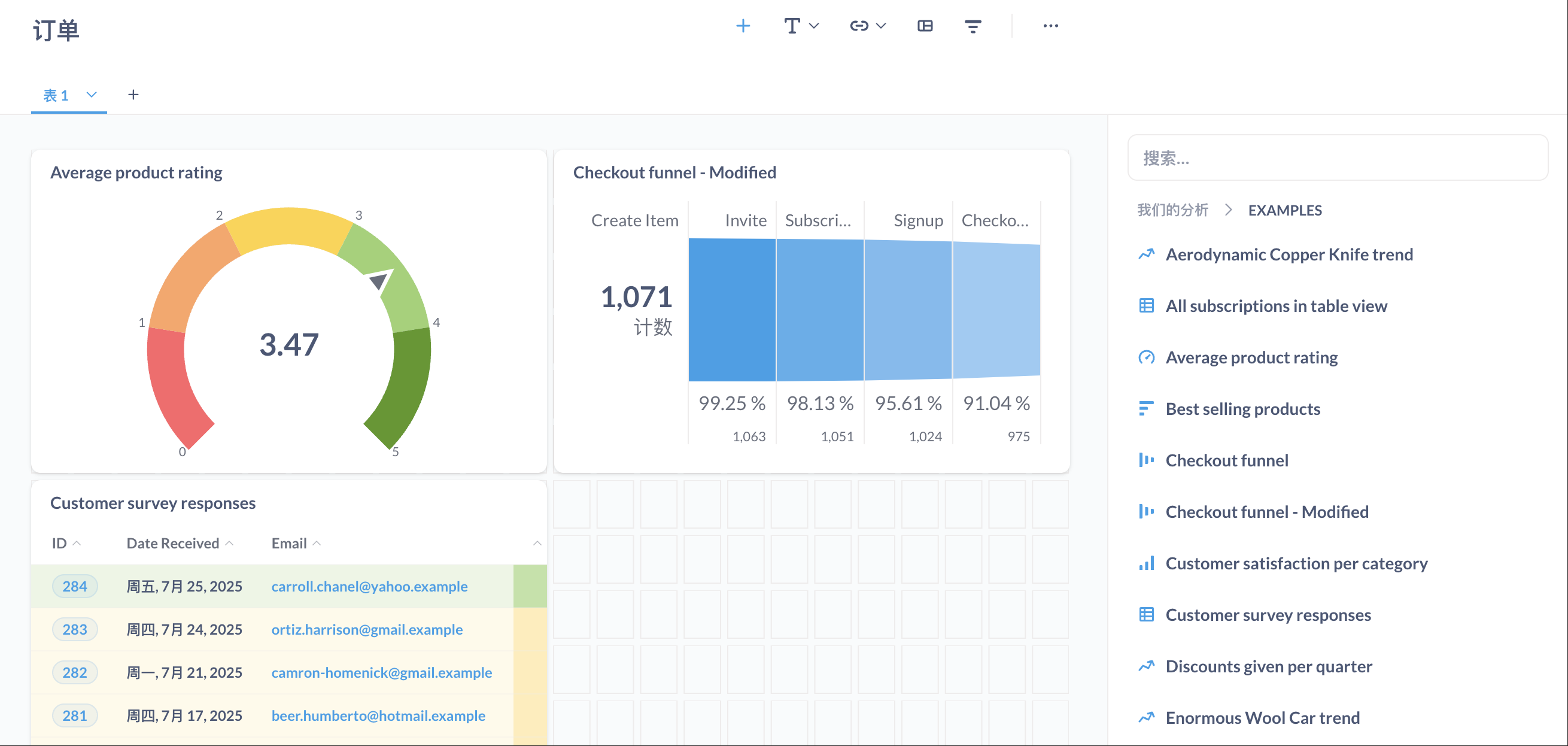Click the 我们的分析 breadcrumb link

click(1172, 210)
